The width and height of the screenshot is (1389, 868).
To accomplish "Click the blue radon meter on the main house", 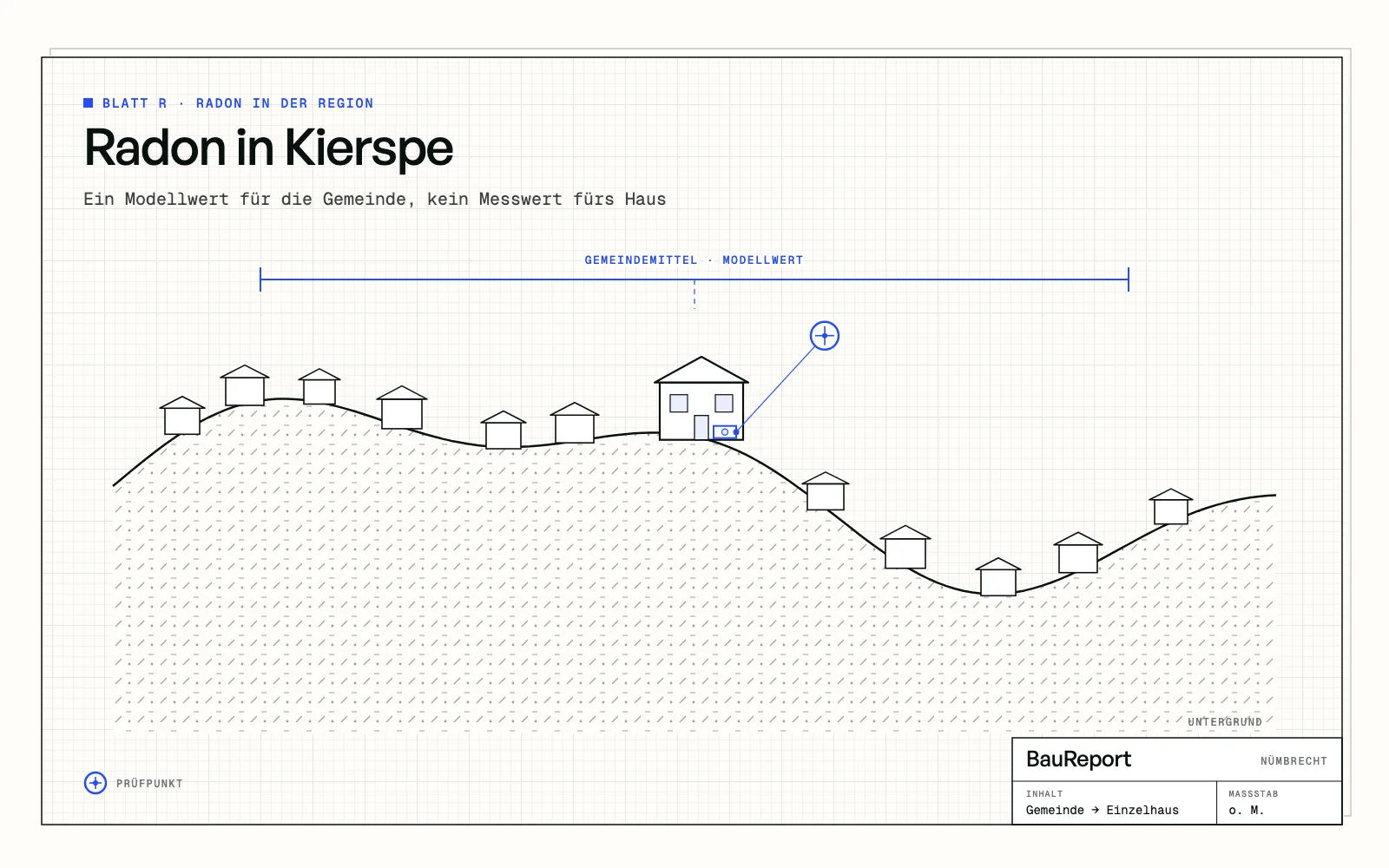I will [726, 431].
